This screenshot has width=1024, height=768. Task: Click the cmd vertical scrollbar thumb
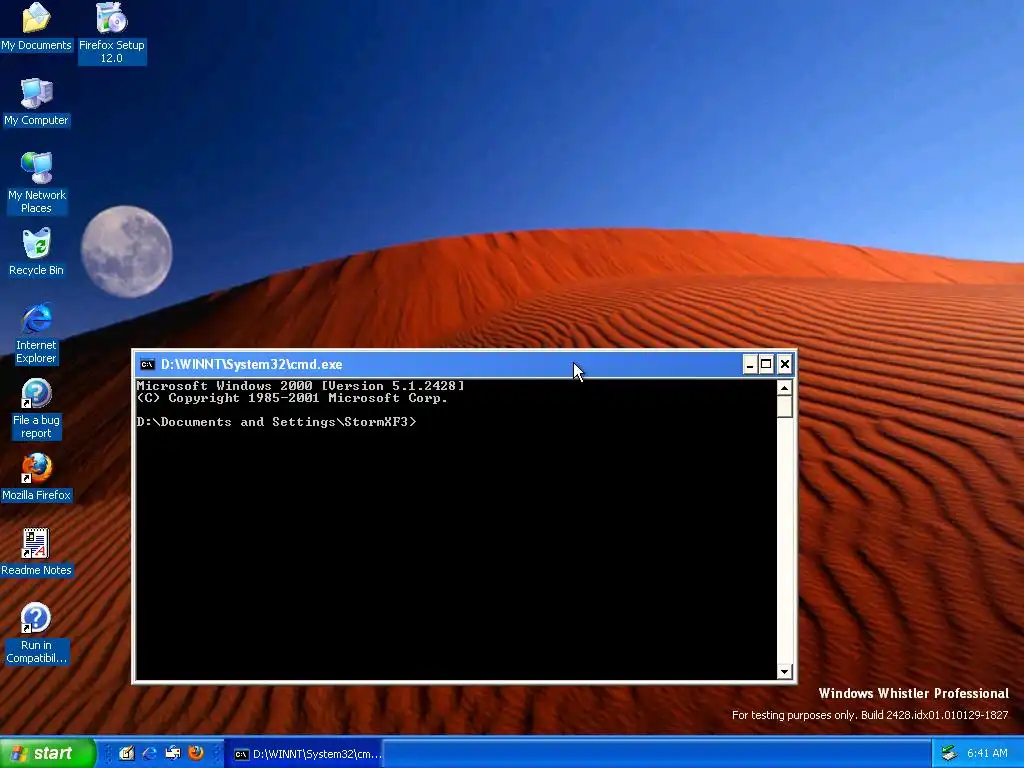(x=785, y=407)
